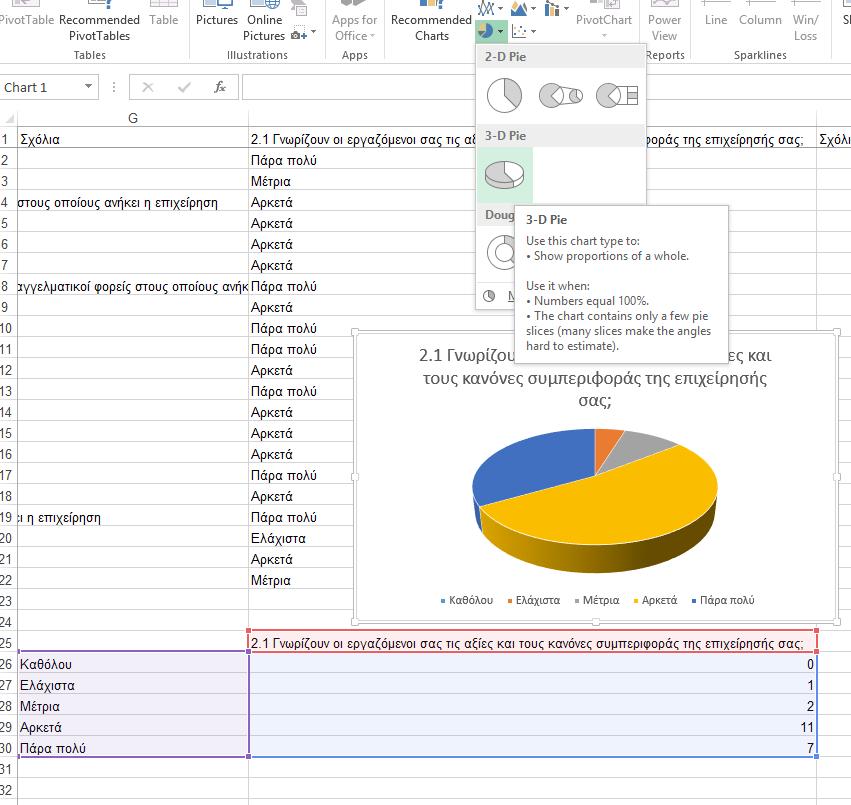The width and height of the screenshot is (851, 805).
Task: Click the 2-D Pie section header
Action: [x=560, y=56]
